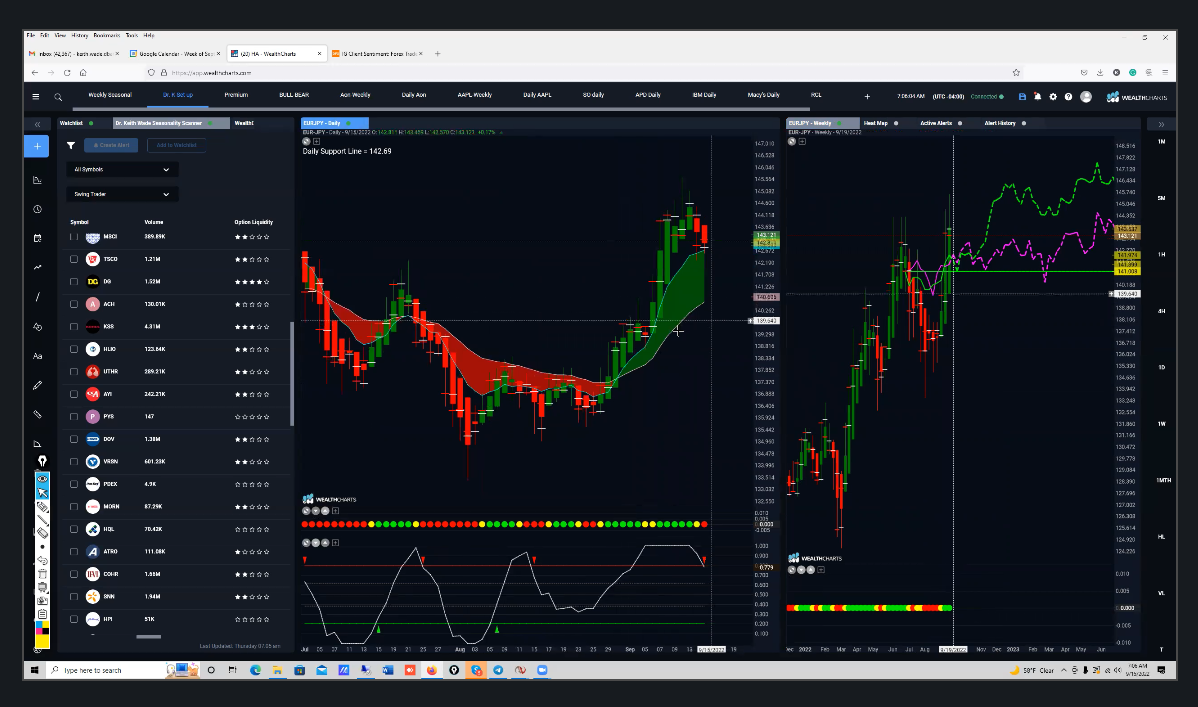Reload the browser page
Viewport: 1198px width, 707px height.
coord(67,73)
